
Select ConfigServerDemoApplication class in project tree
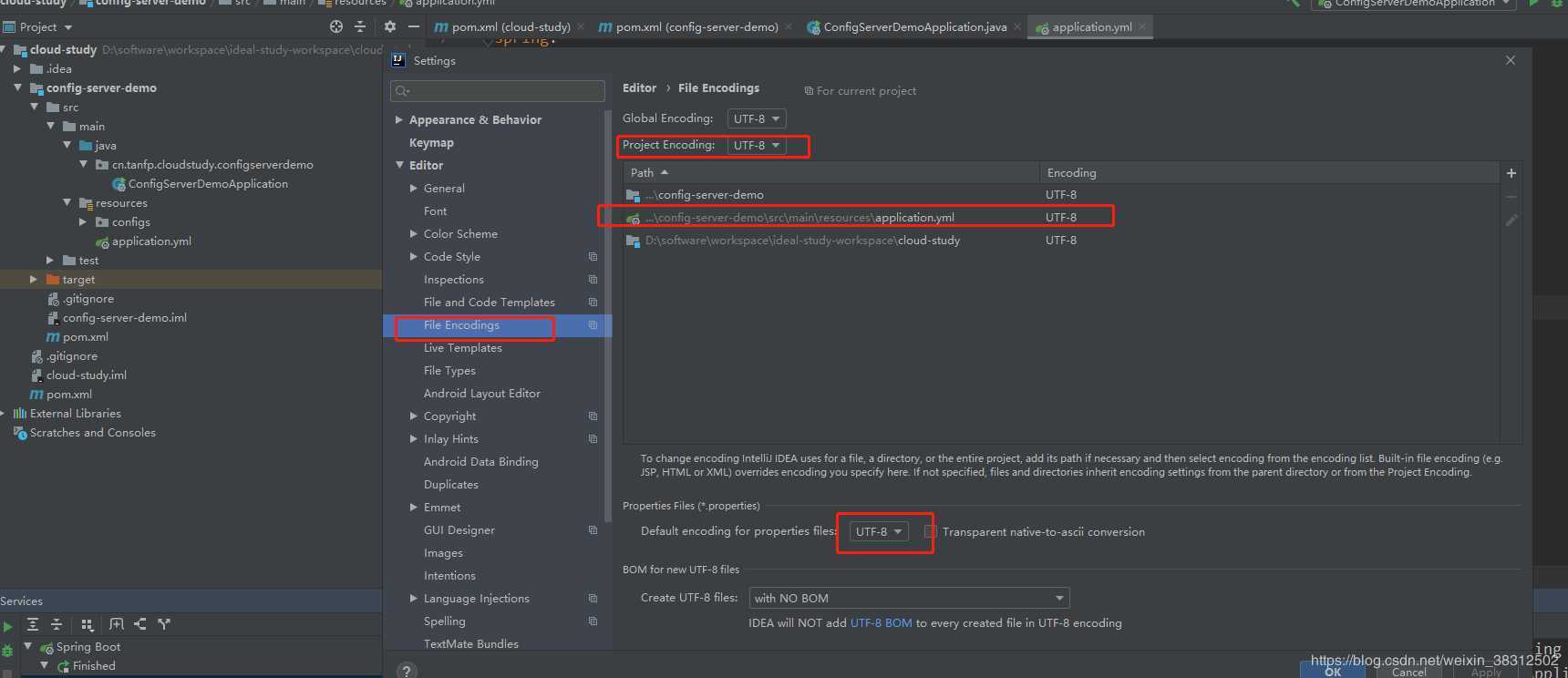click(x=208, y=184)
